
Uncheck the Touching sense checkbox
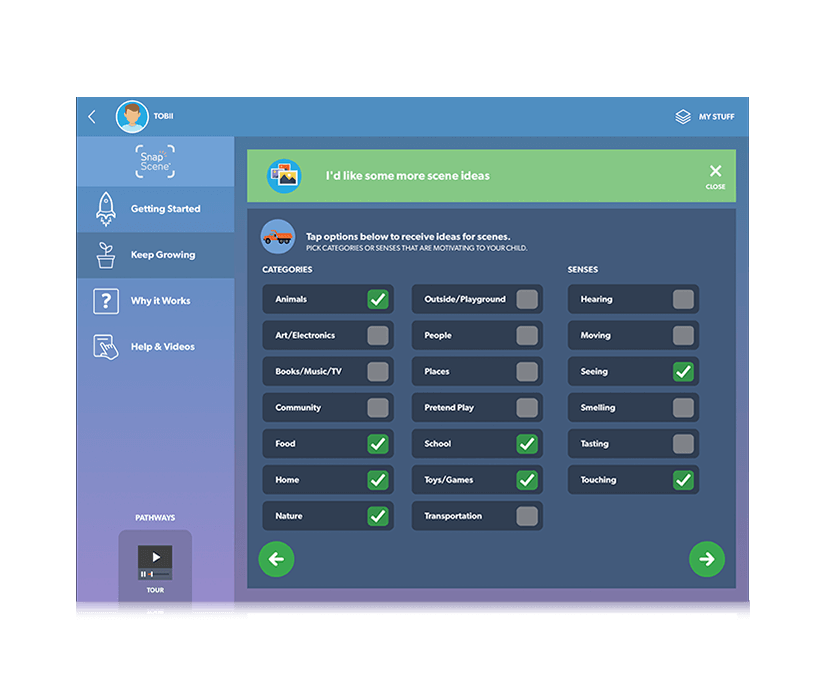683,480
